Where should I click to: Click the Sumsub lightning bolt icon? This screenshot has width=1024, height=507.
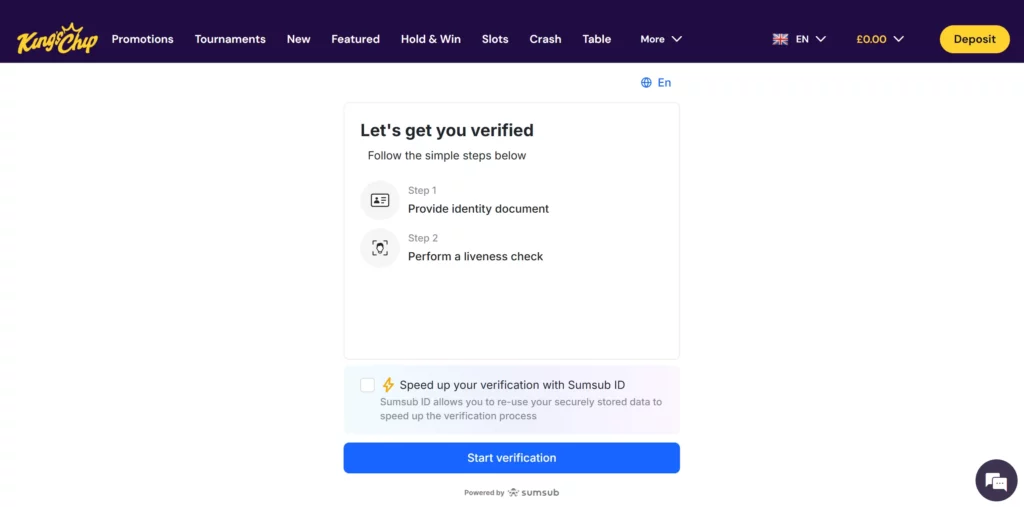388,385
